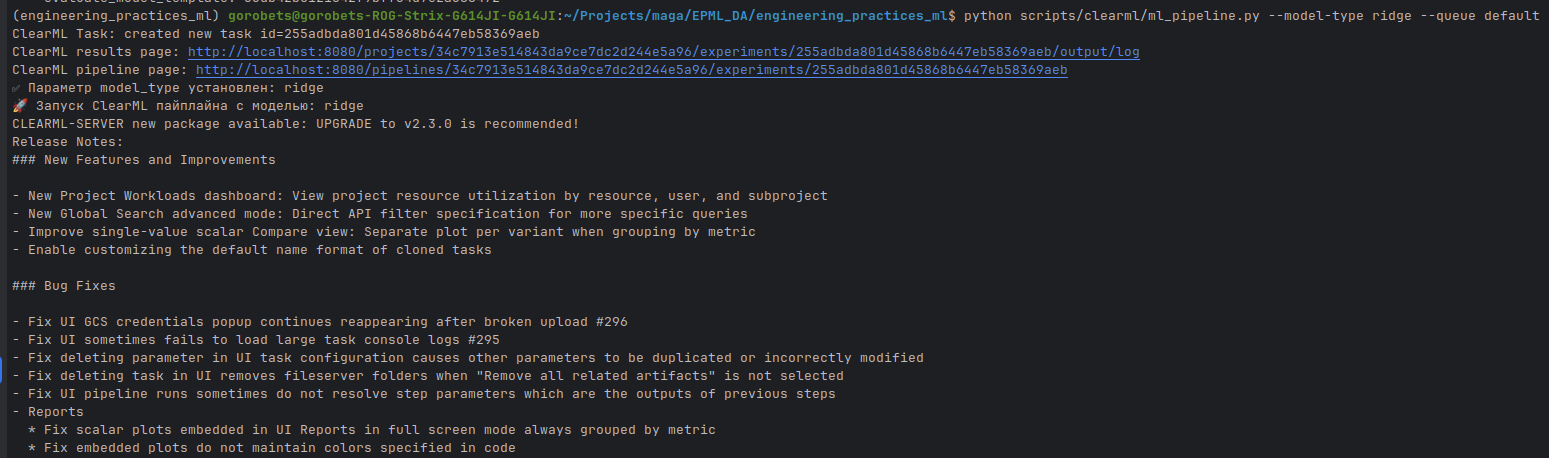The height and width of the screenshot is (458, 1549).
Task: Click the embedded plots colors fix line
Action: point(272,448)
